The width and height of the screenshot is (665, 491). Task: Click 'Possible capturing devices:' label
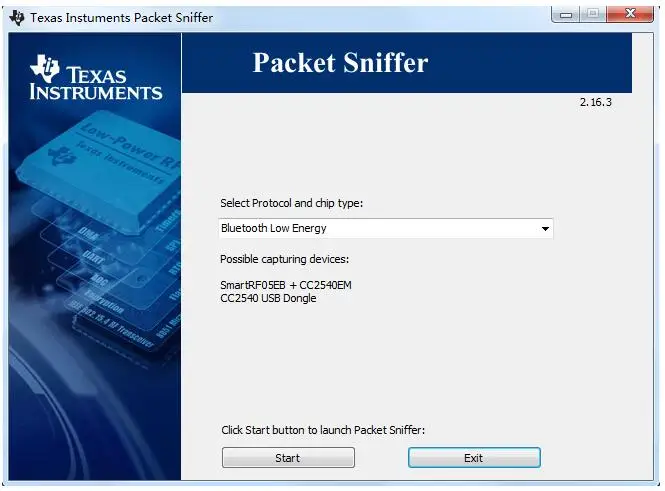[x=285, y=259]
